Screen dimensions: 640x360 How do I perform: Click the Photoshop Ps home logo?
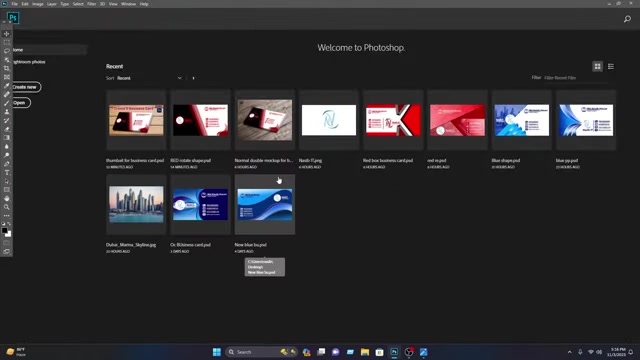tap(13, 18)
